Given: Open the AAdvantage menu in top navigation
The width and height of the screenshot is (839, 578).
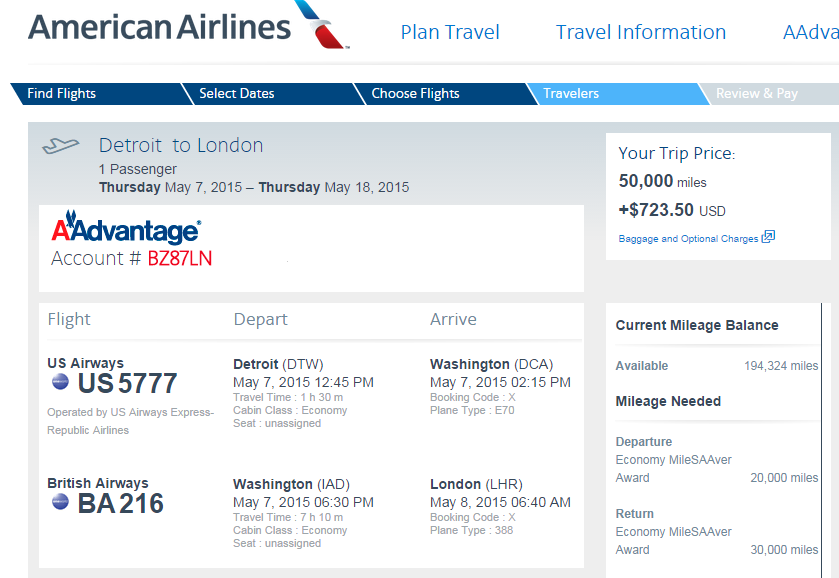Looking at the screenshot, I should (811, 32).
